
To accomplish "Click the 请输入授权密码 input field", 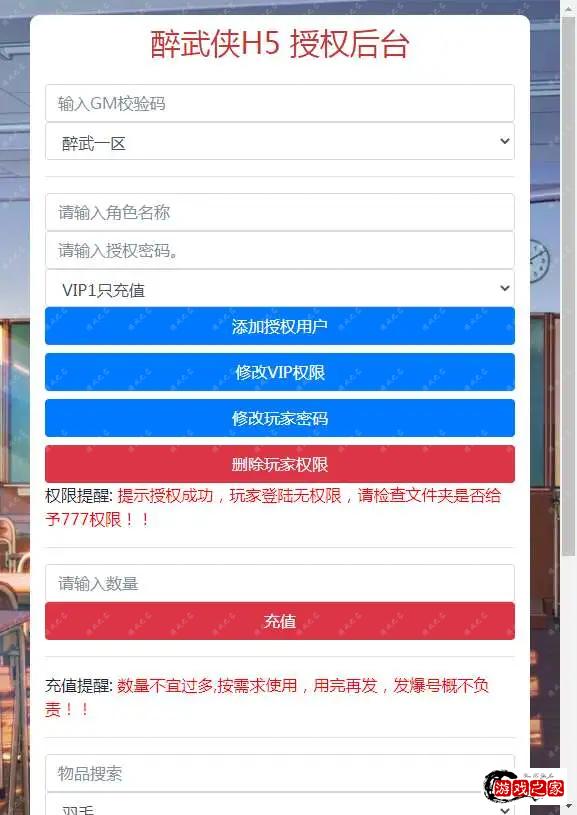I will pos(280,250).
